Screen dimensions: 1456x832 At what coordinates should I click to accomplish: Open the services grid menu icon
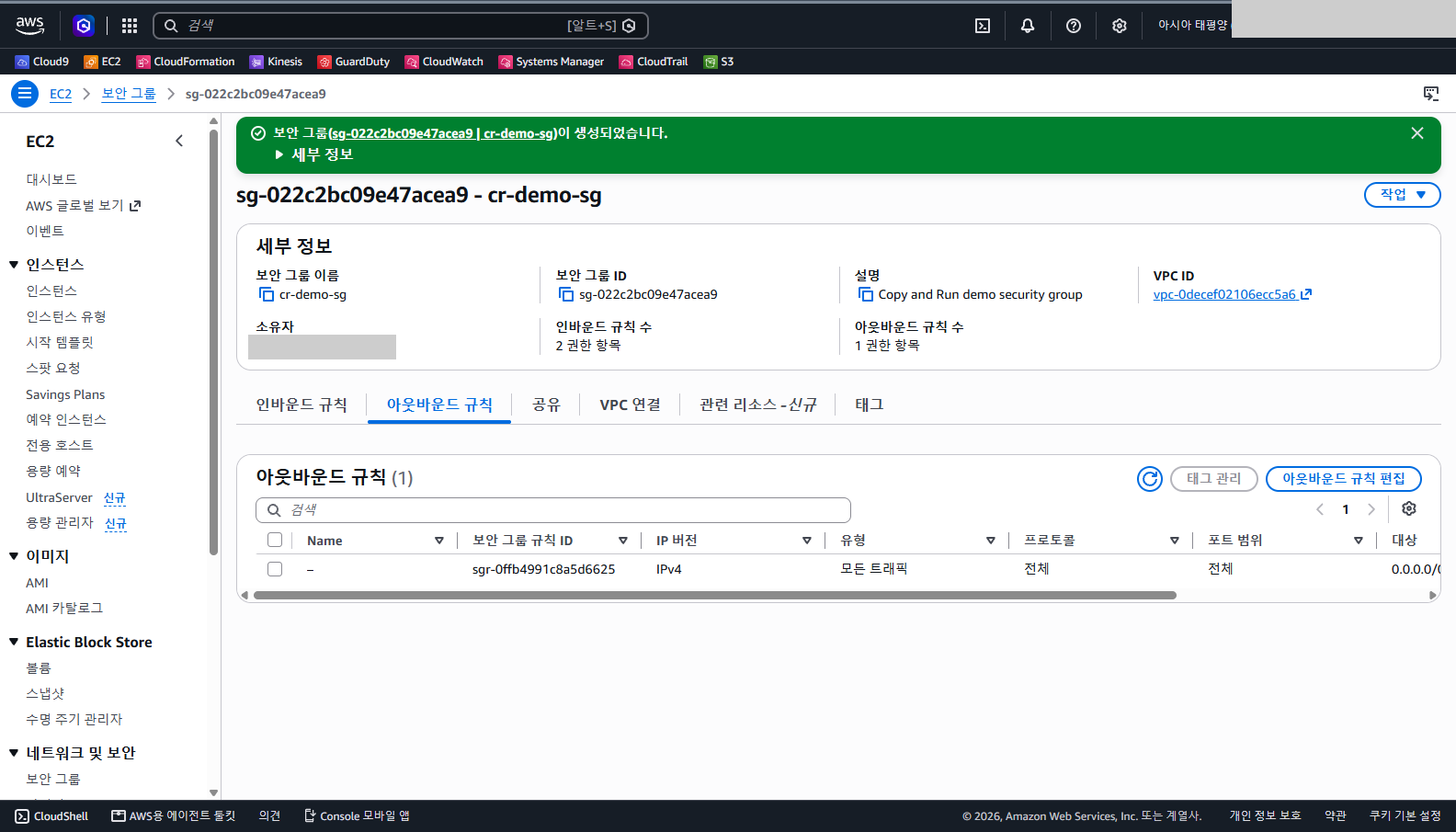[130, 26]
